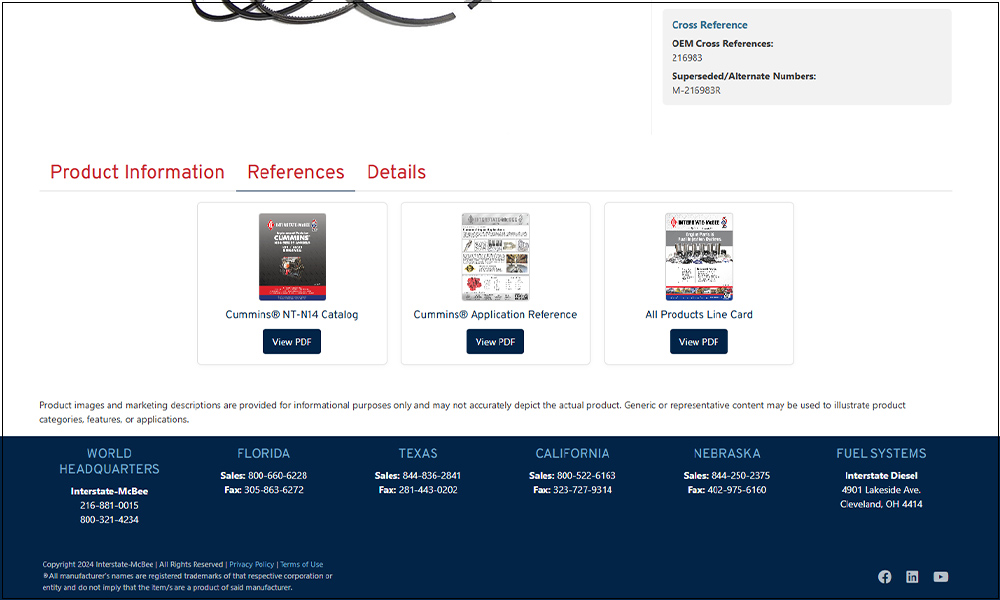Switch to the Product Information tab
The image size is (1000, 600).
point(137,172)
